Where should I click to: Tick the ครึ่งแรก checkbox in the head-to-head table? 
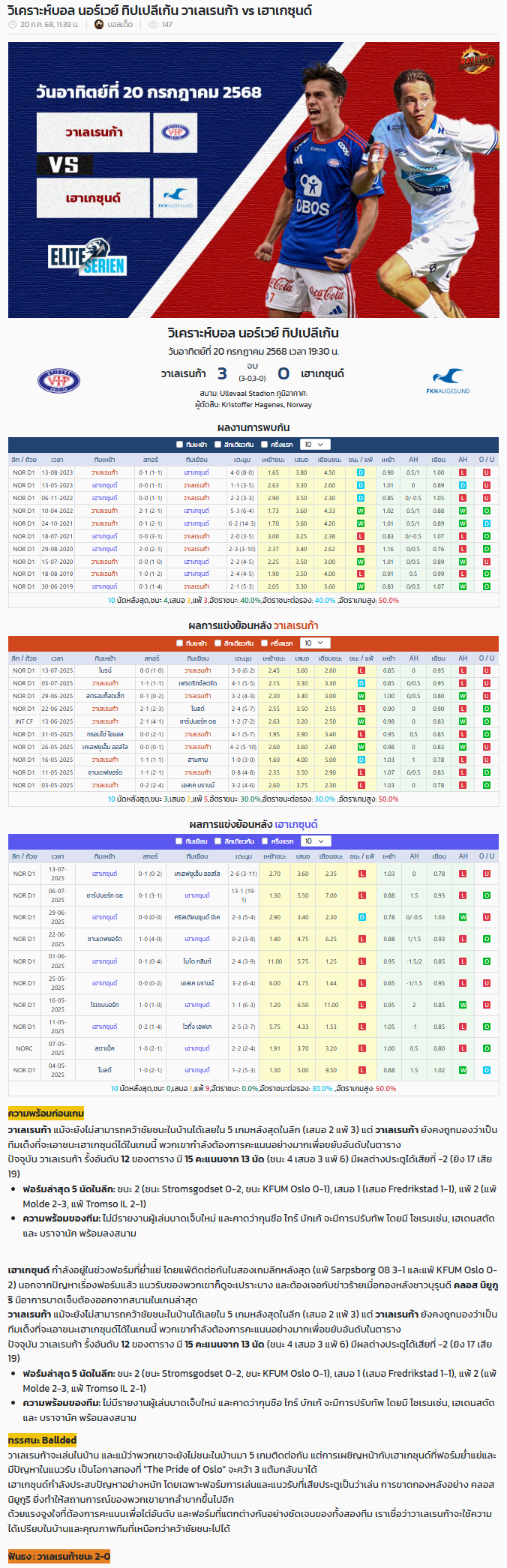coord(264,445)
